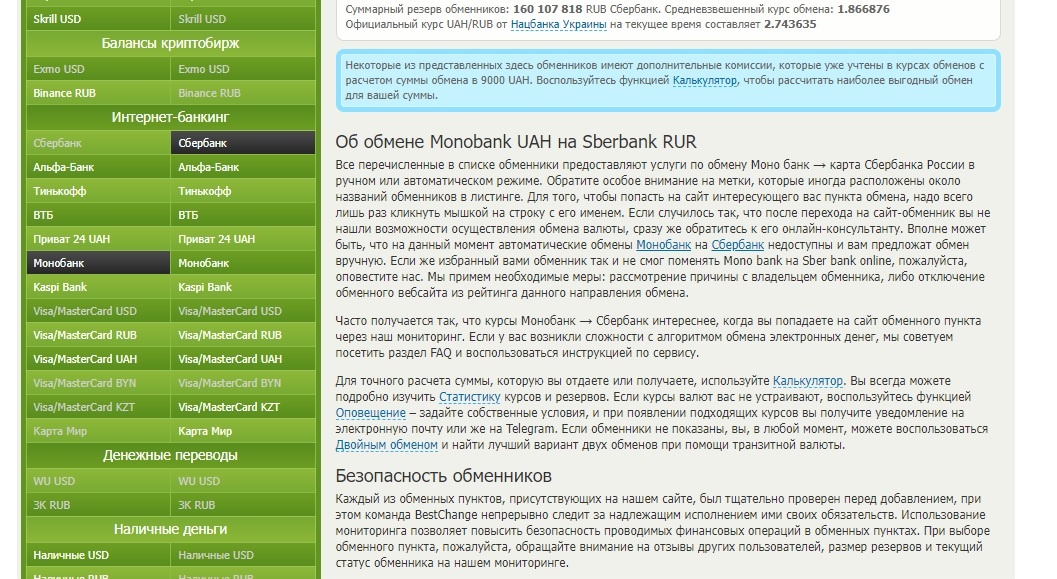Select Альфа-Банк in the right column
This screenshot has width=1057, height=579.
tap(243, 167)
